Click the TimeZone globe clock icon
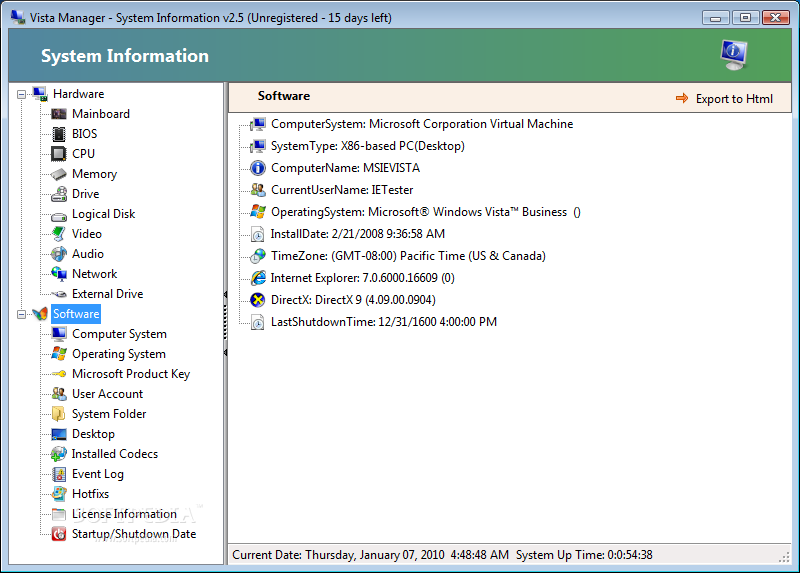 tap(258, 256)
